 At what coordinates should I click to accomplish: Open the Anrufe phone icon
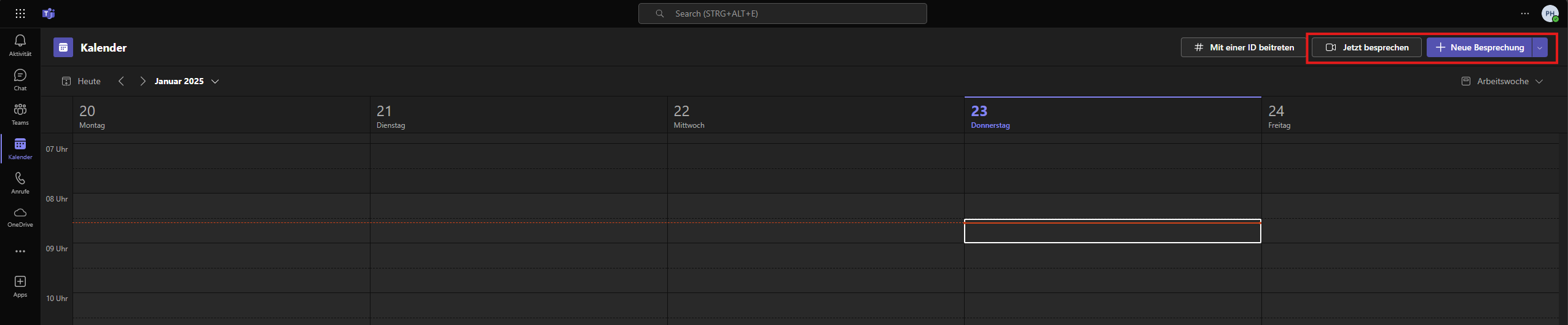pyautogui.click(x=20, y=182)
